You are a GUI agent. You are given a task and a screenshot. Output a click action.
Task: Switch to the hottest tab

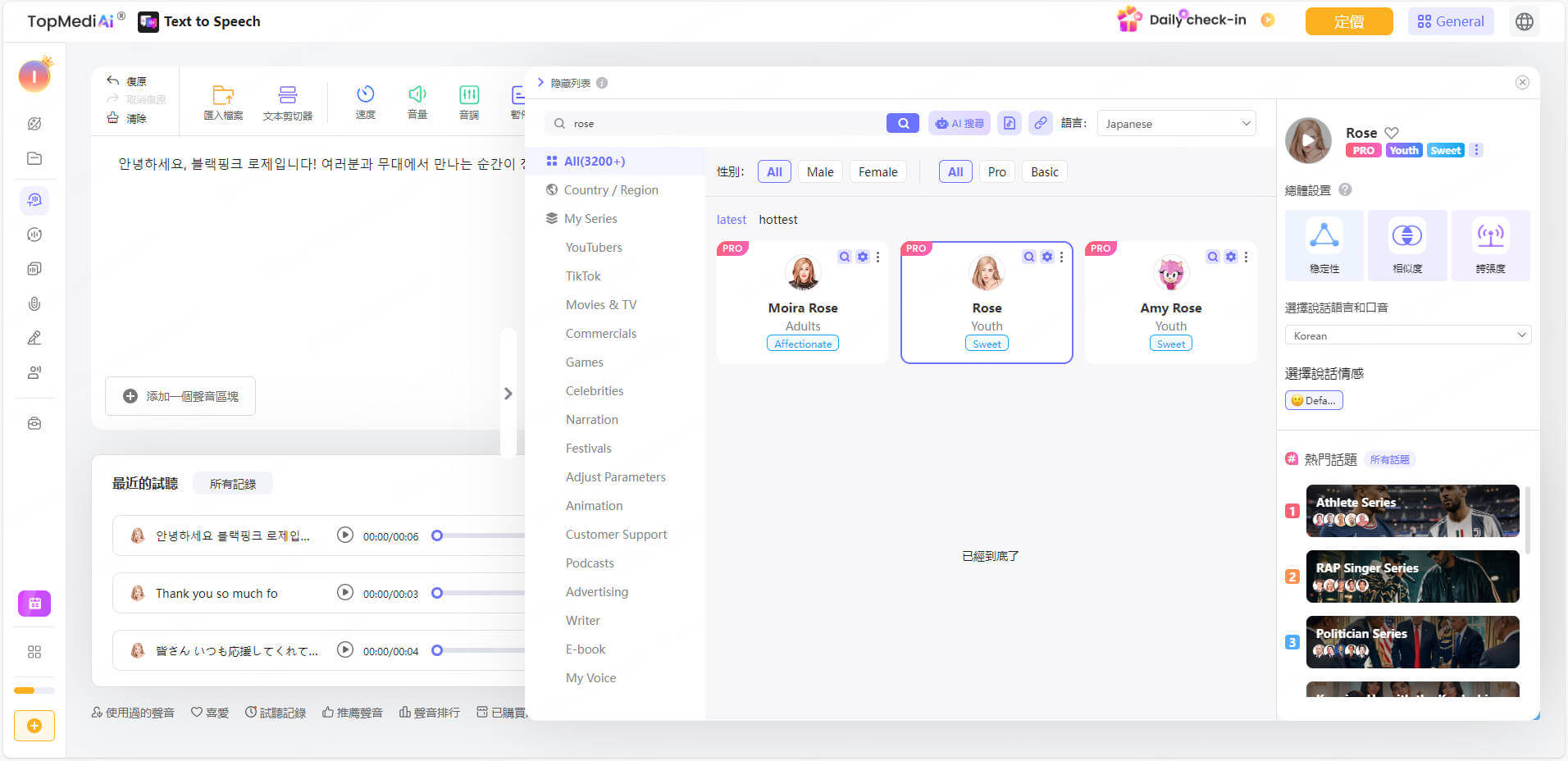[x=778, y=220]
